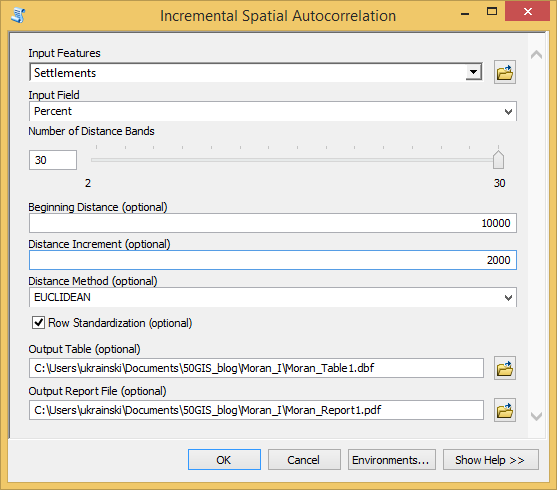Click the distance bands number box showing 30
The image size is (557, 490).
[x=53, y=160]
